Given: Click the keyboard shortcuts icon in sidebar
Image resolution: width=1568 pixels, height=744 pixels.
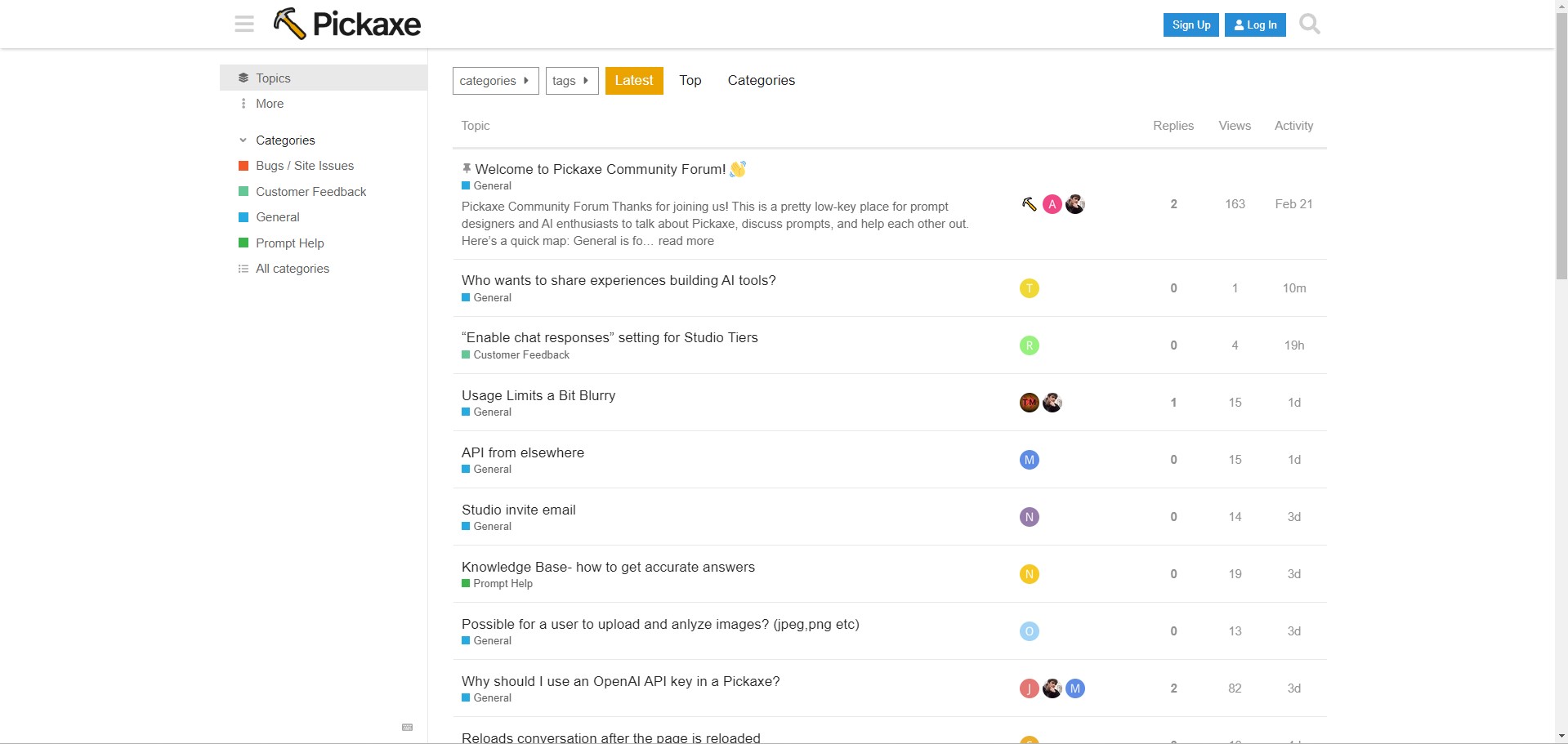Looking at the screenshot, I should click(408, 727).
